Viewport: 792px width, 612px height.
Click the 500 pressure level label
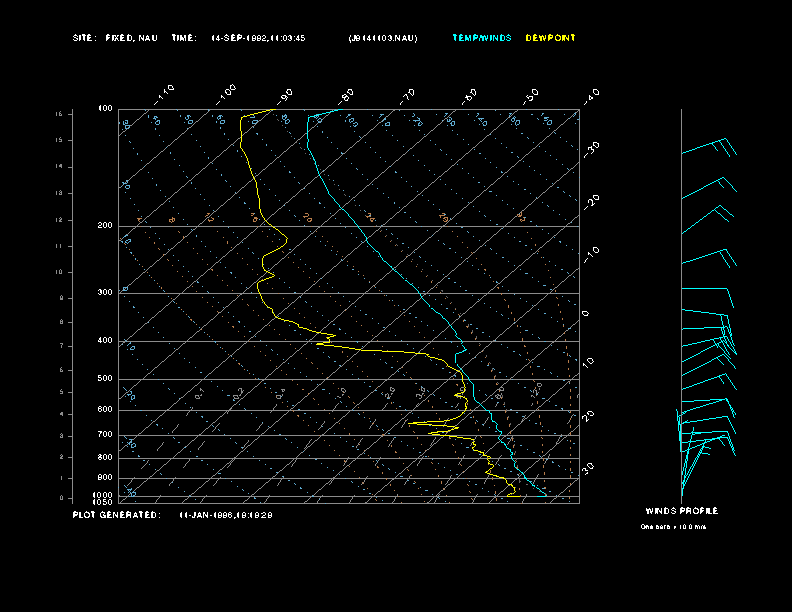point(105,379)
